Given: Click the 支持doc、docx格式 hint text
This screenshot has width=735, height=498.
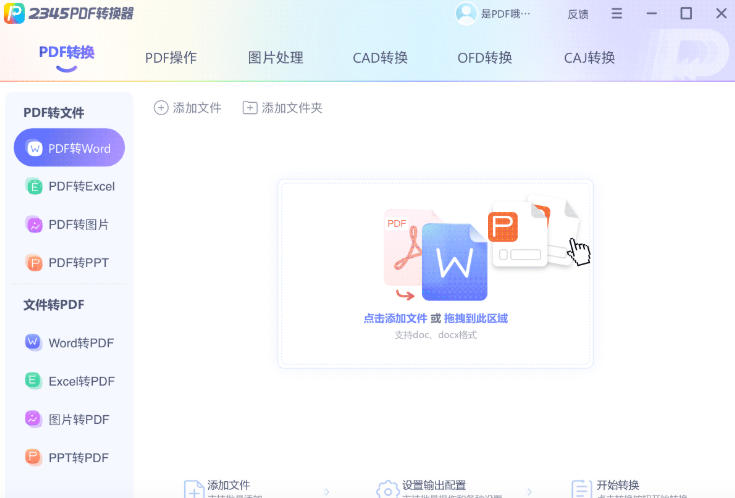Looking at the screenshot, I should (435, 335).
